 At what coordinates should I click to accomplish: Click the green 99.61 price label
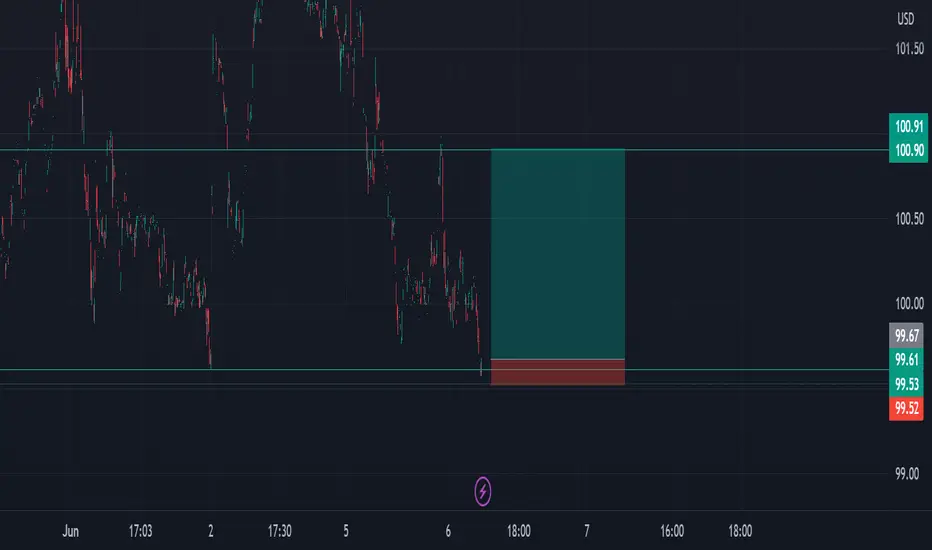point(906,359)
